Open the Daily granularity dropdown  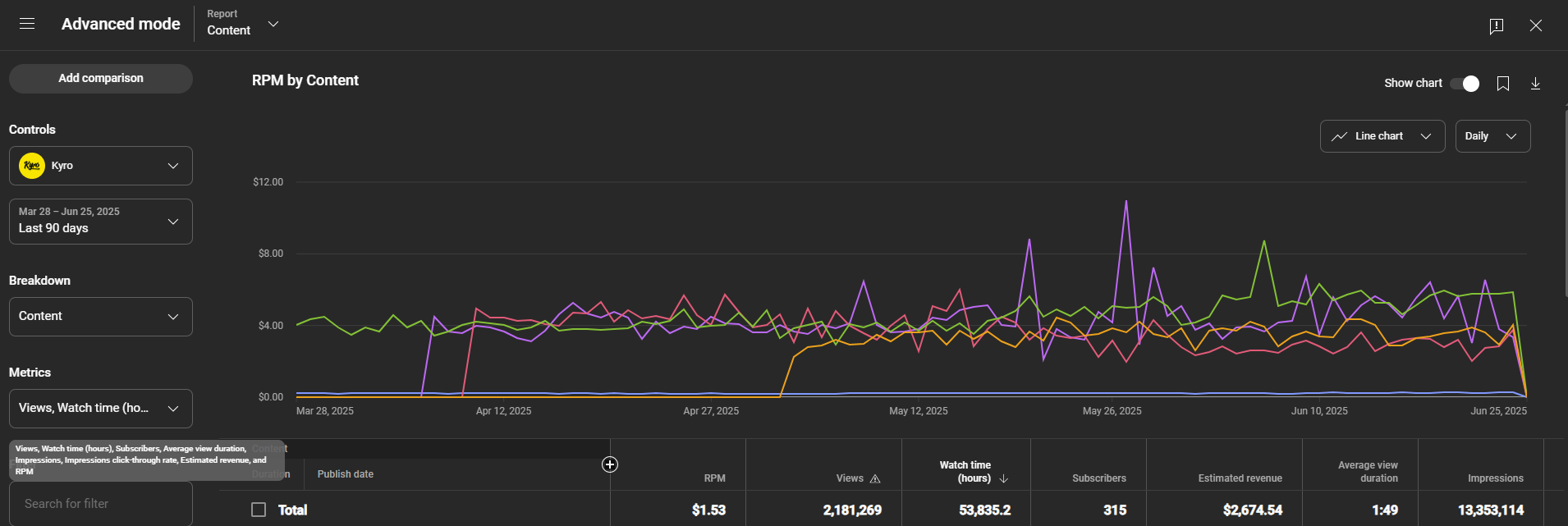tap(1492, 136)
